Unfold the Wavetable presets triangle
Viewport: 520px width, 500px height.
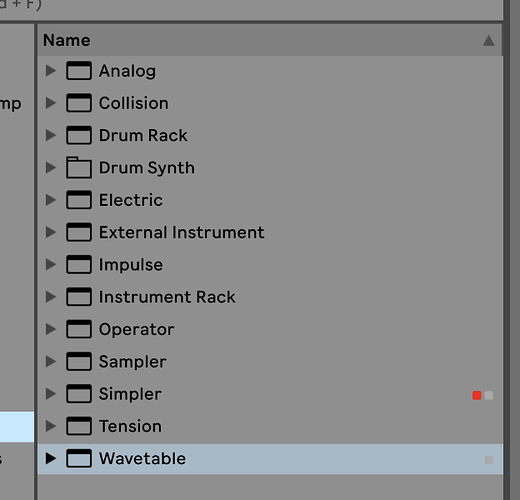pos(51,458)
